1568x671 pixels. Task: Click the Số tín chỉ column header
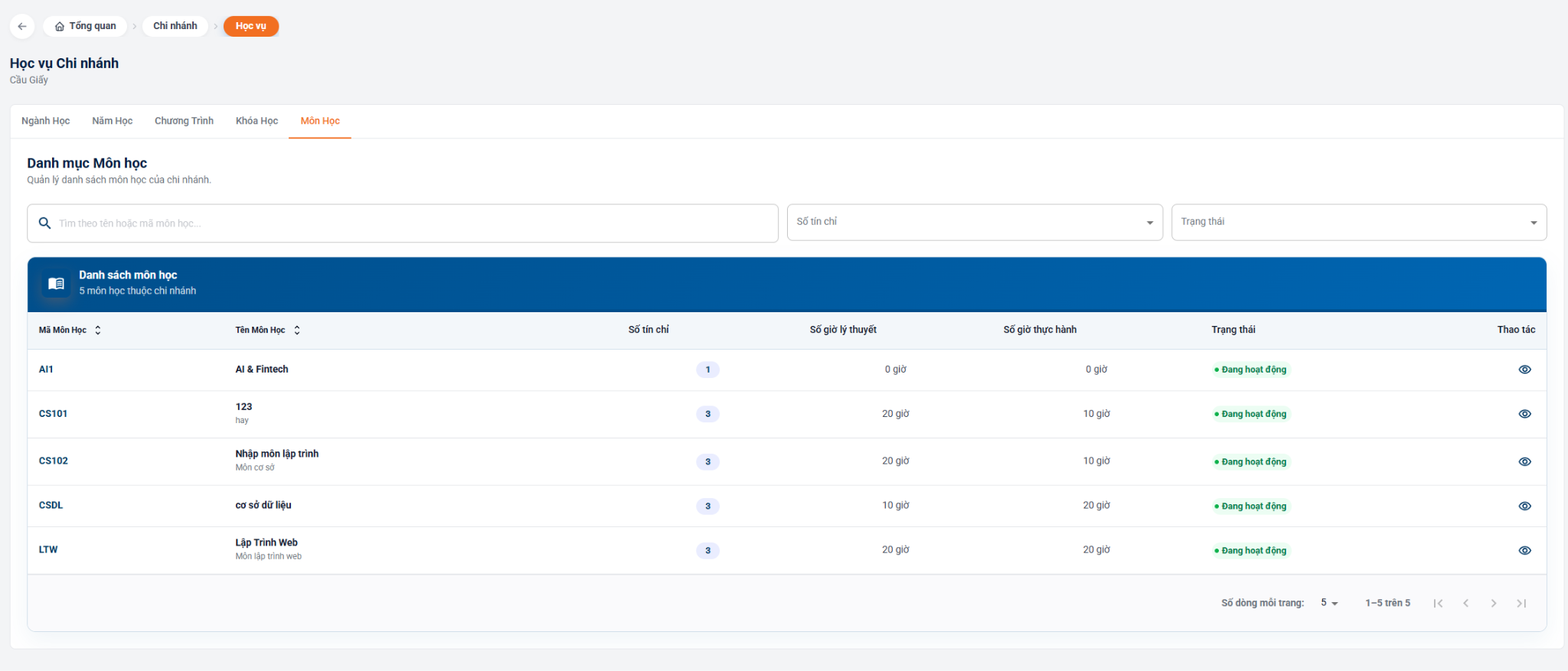click(648, 330)
